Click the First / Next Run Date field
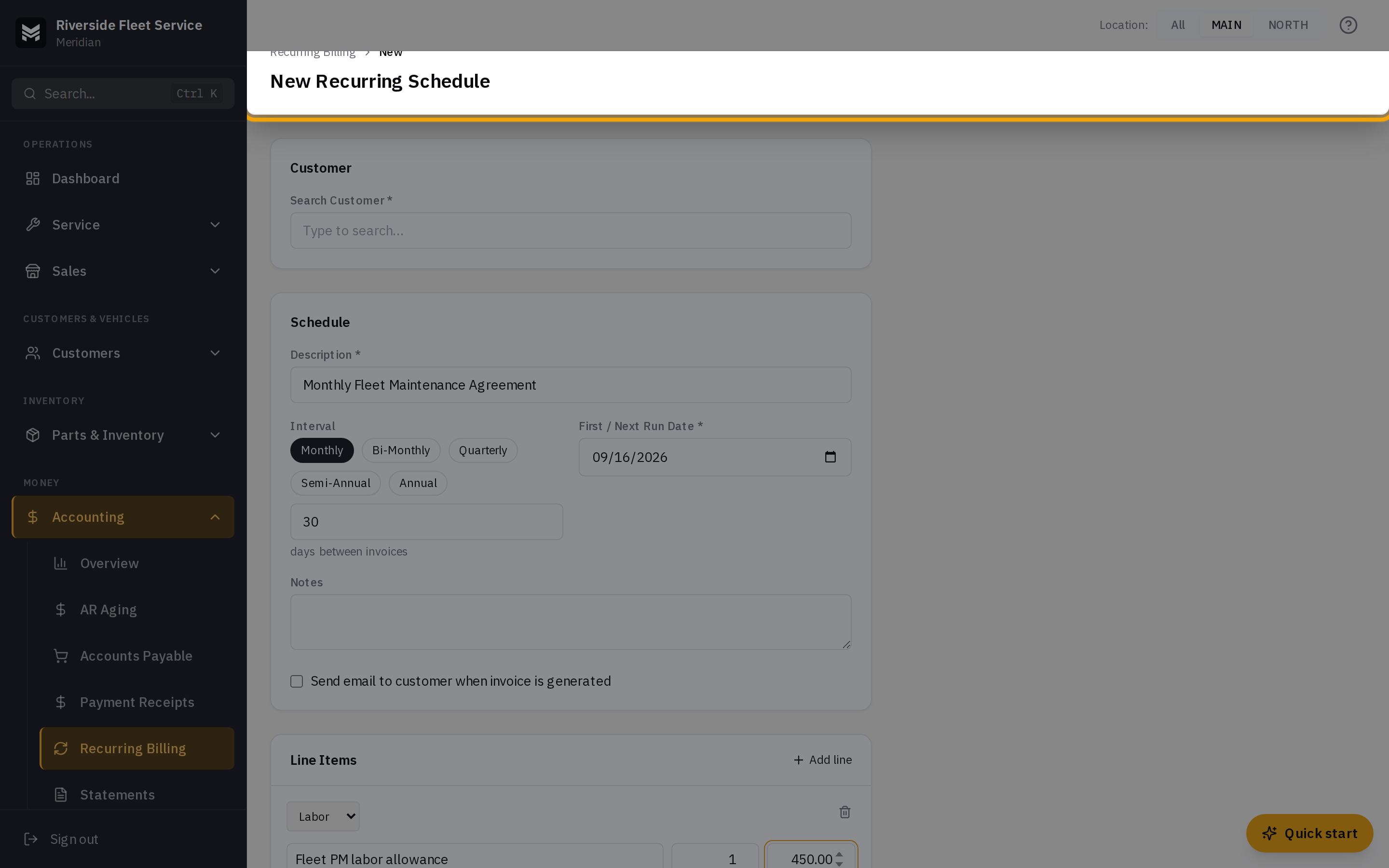1389x868 pixels. 715,457
